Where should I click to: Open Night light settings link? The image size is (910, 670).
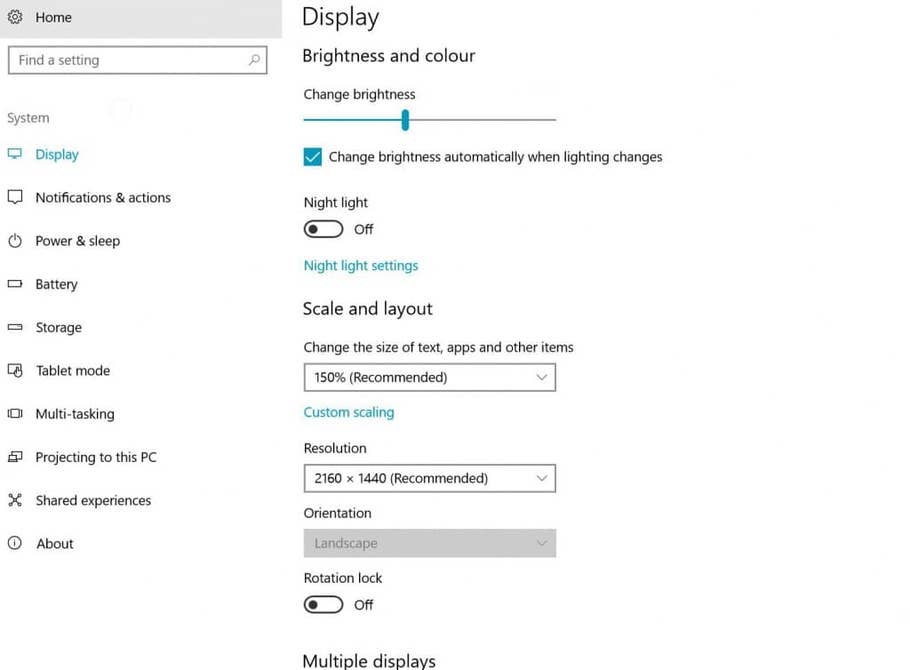pos(361,266)
